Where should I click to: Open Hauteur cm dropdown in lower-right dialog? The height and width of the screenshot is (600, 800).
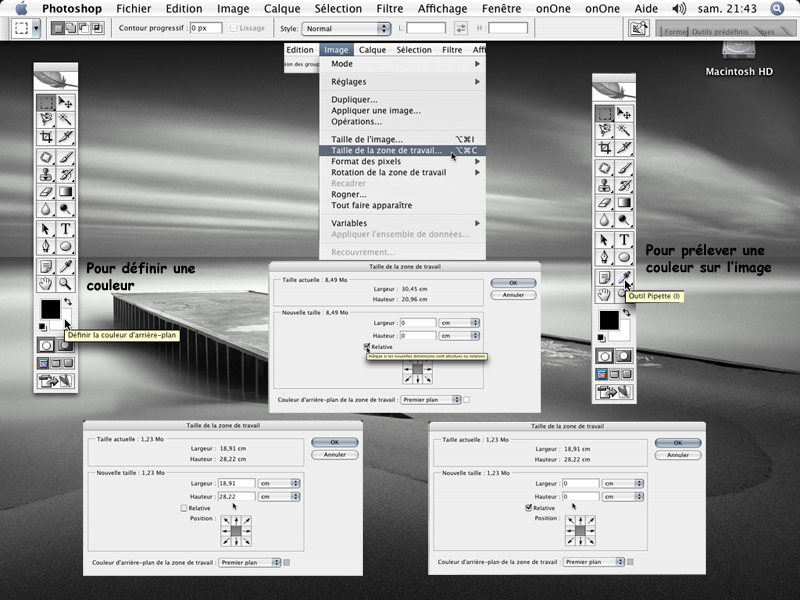pyautogui.click(x=622, y=496)
